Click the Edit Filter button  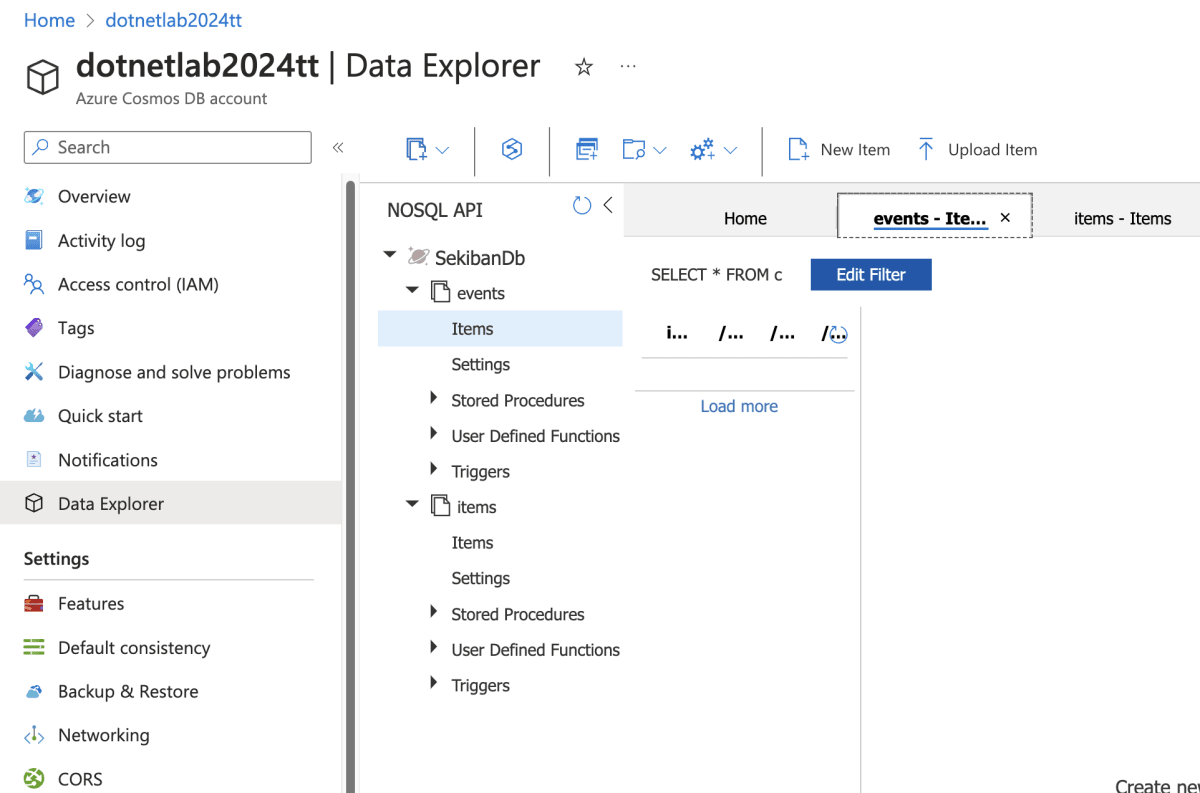[x=871, y=275]
